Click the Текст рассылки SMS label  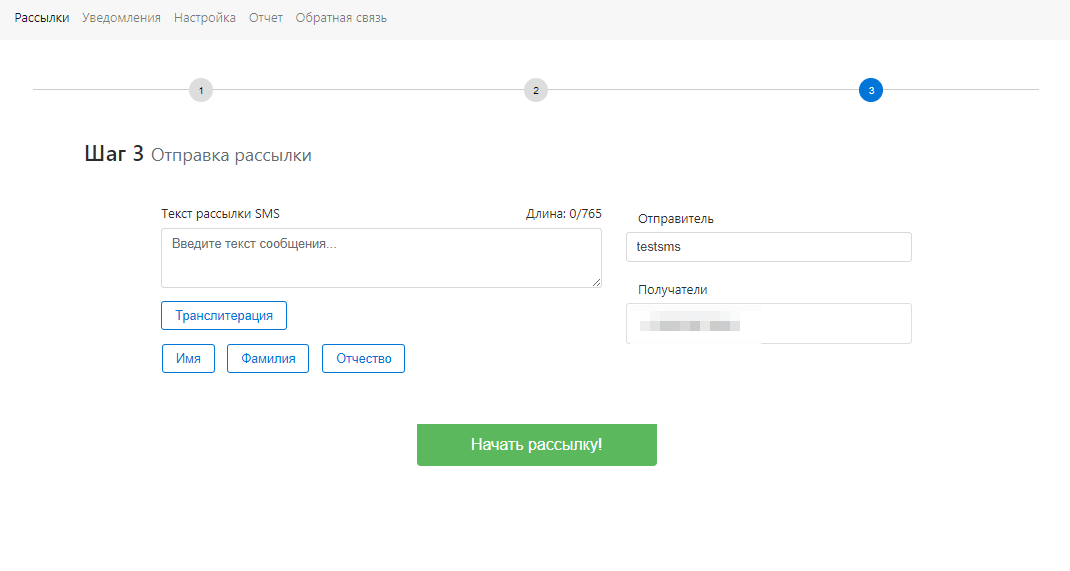[x=220, y=214]
